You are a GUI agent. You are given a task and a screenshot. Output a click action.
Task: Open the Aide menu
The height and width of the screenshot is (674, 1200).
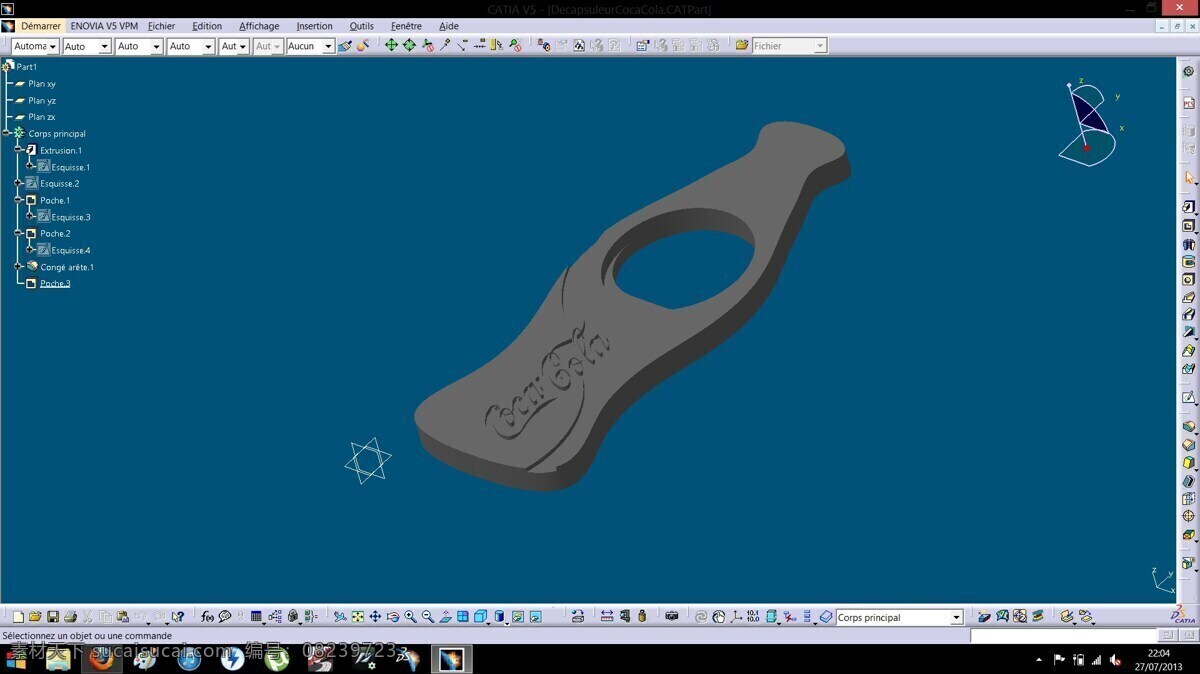tap(449, 26)
